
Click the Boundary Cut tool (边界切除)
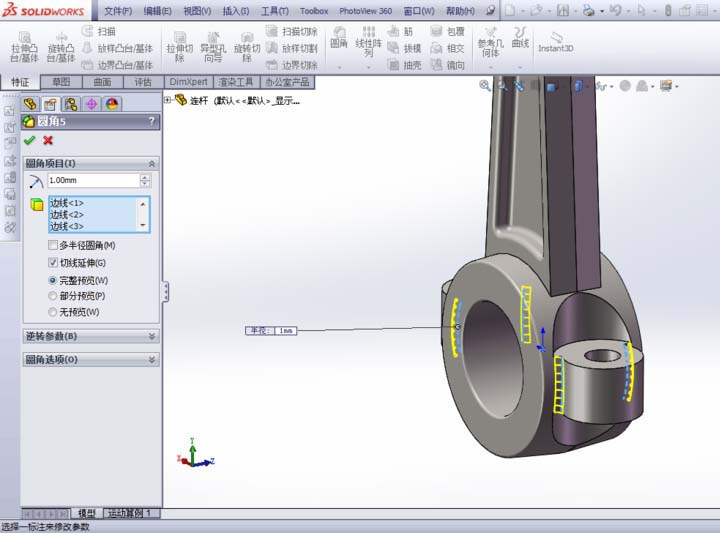[x=292, y=65]
